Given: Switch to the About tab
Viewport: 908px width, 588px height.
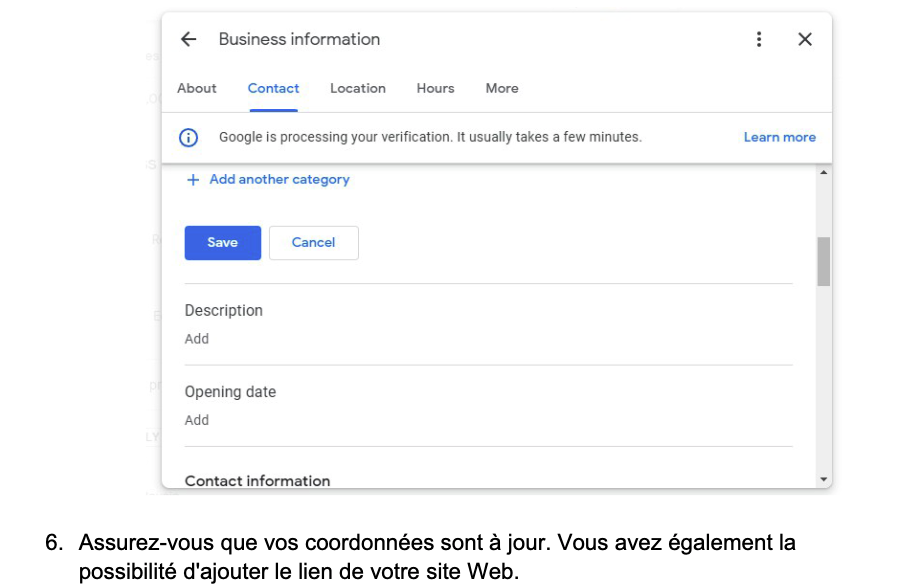Looking at the screenshot, I should [197, 88].
